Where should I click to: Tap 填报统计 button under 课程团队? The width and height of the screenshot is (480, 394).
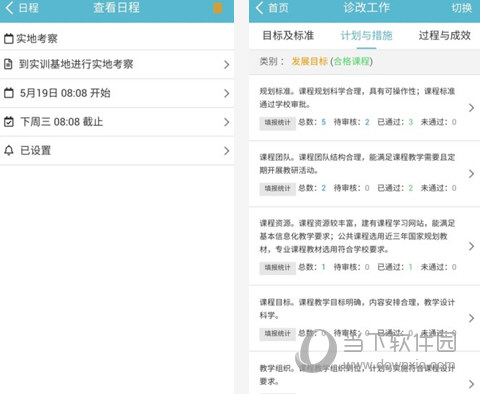(x=277, y=189)
